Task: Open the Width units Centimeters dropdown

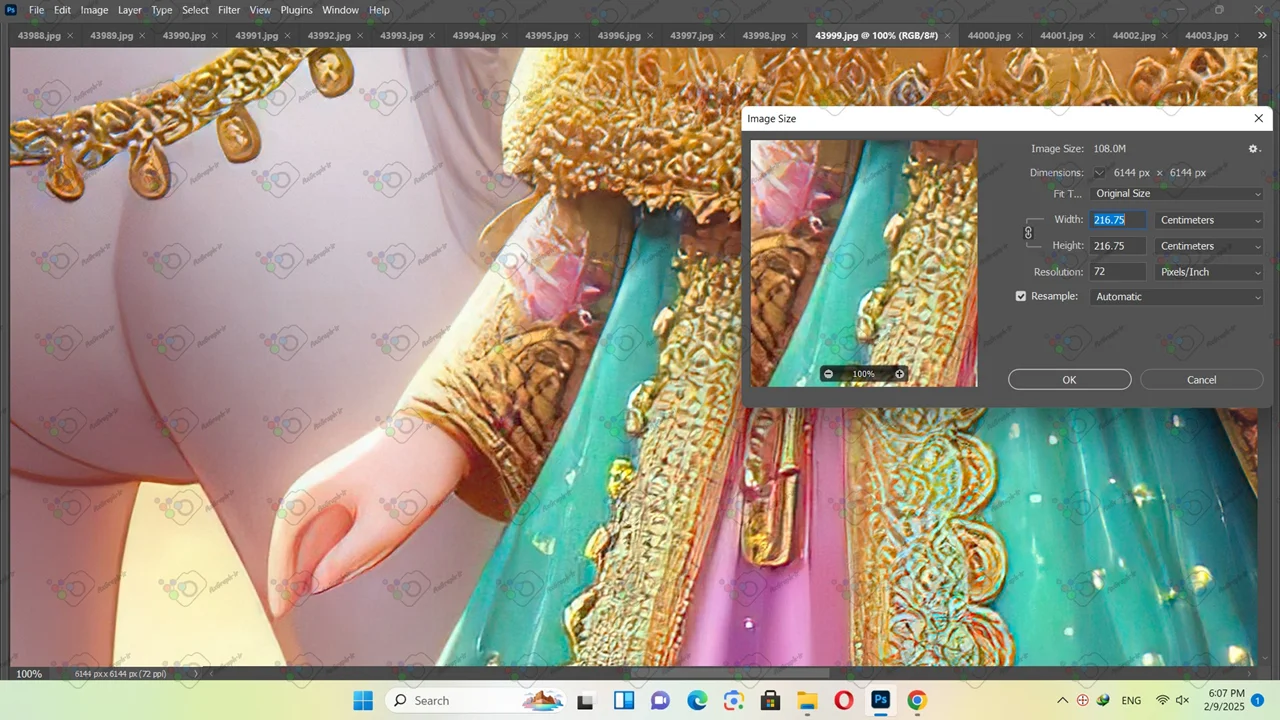Action: click(1209, 220)
